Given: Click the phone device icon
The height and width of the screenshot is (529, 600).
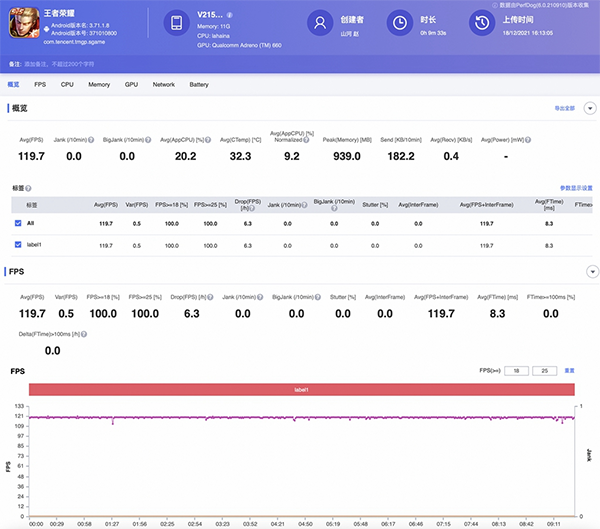Looking at the screenshot, I should tap(176, 23).
